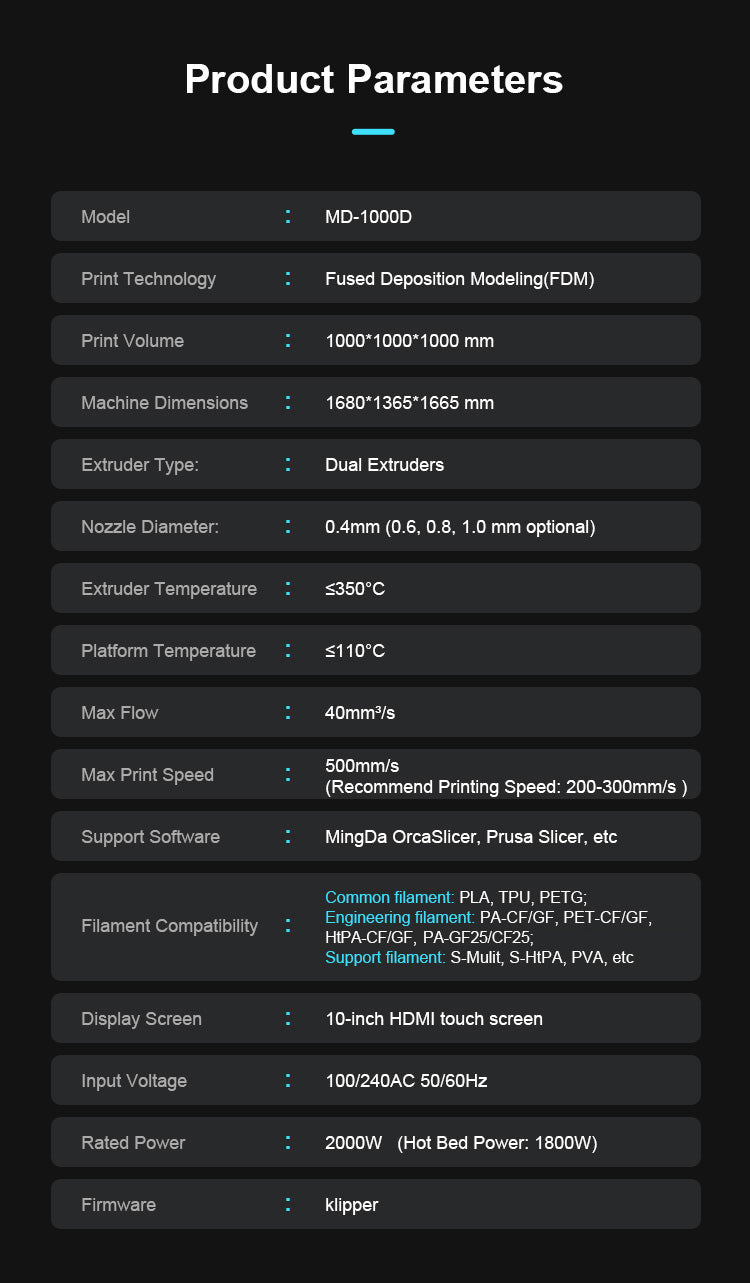Click the 1000*1000*1000 mm print volume value
Image resolution: width=750 pixels, height=1283 pixels.
click(409, 341)
